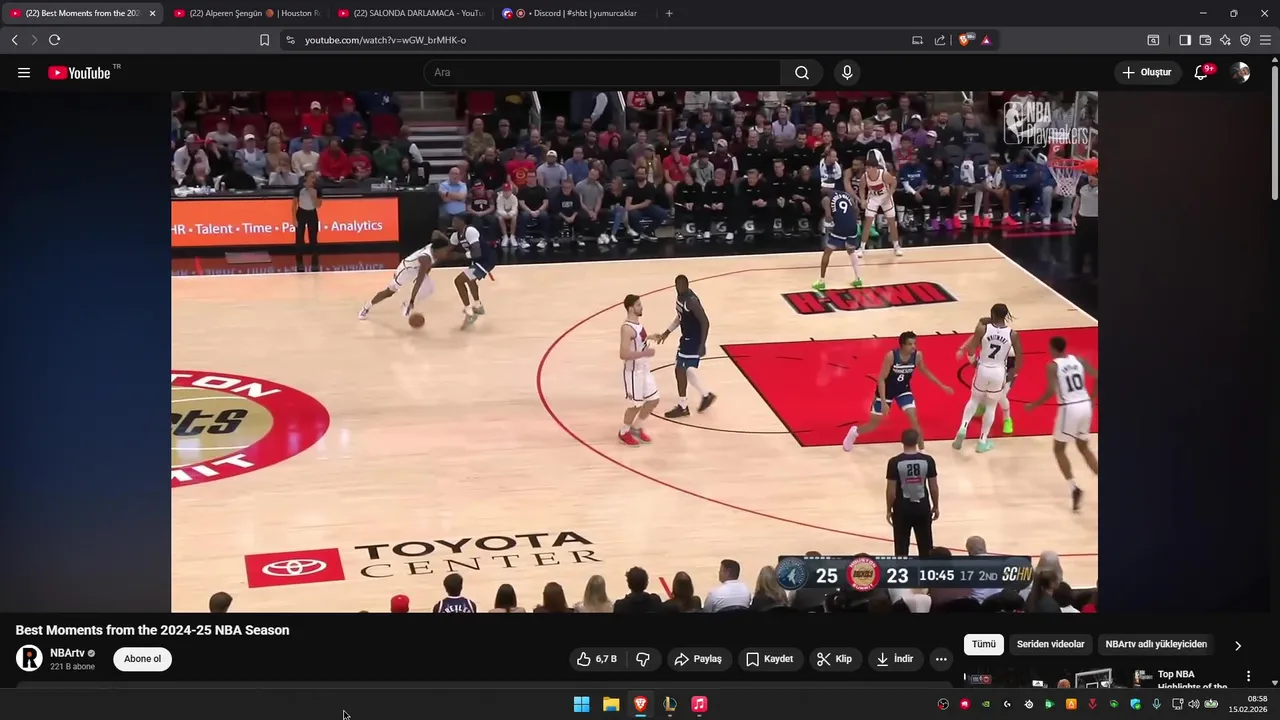This screenshot has width=1280, height=720.
Task: Open Brave Shields lion icon
Action: tap(964, 40)
